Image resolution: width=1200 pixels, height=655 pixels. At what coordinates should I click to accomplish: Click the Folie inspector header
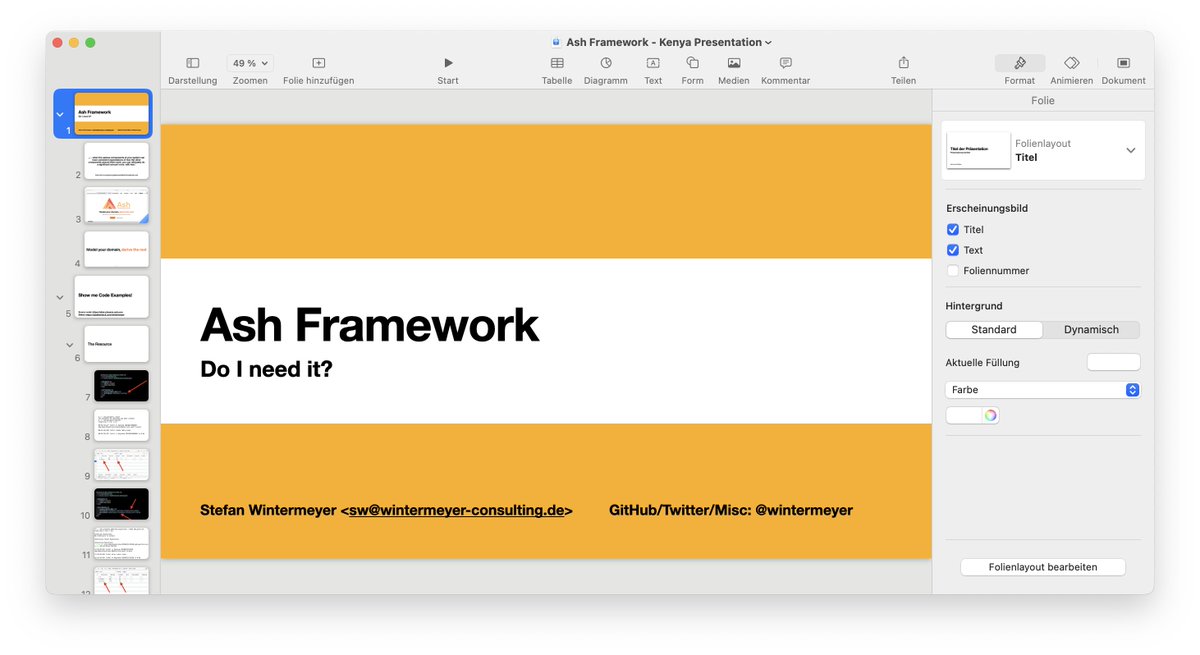pyautogui.click(x=1043, y=100)
